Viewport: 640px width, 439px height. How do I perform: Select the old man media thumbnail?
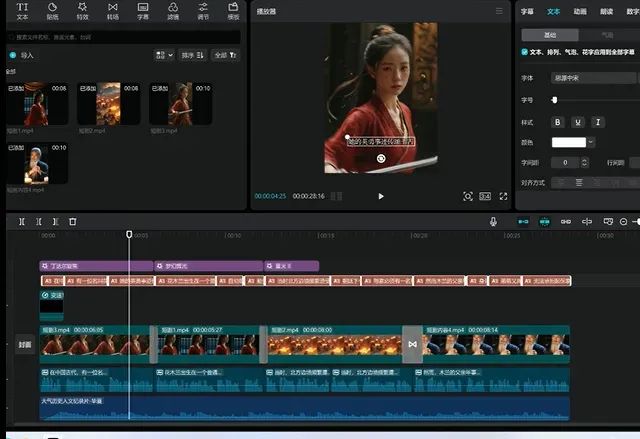tap(37, 163)
